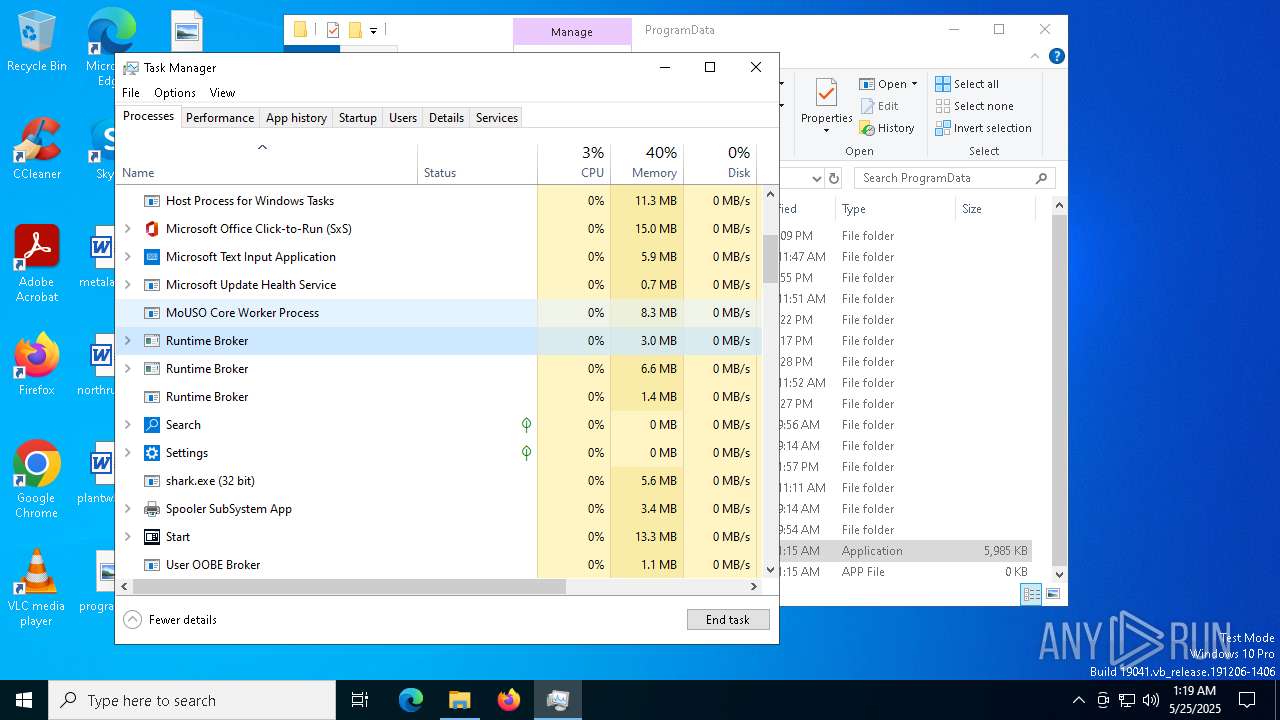Click the Settings process gear icon
1280x720 pixels.
pyautogui.click(x=152, y=453)
